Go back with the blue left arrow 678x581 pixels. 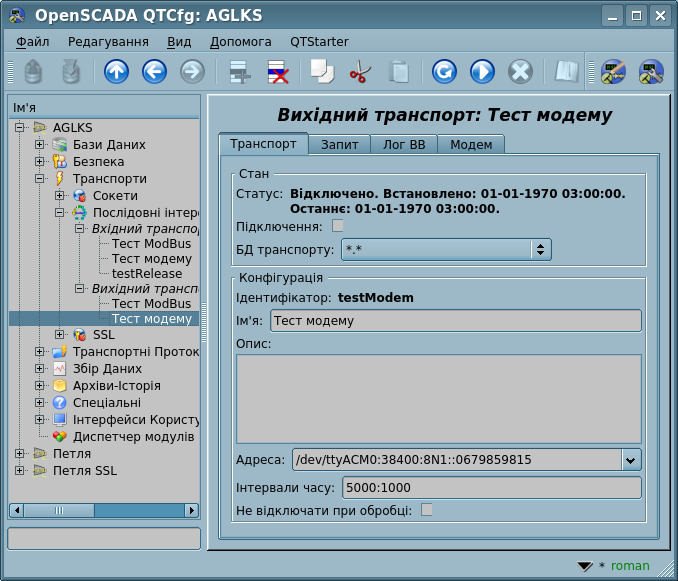[x=154, y=72]
